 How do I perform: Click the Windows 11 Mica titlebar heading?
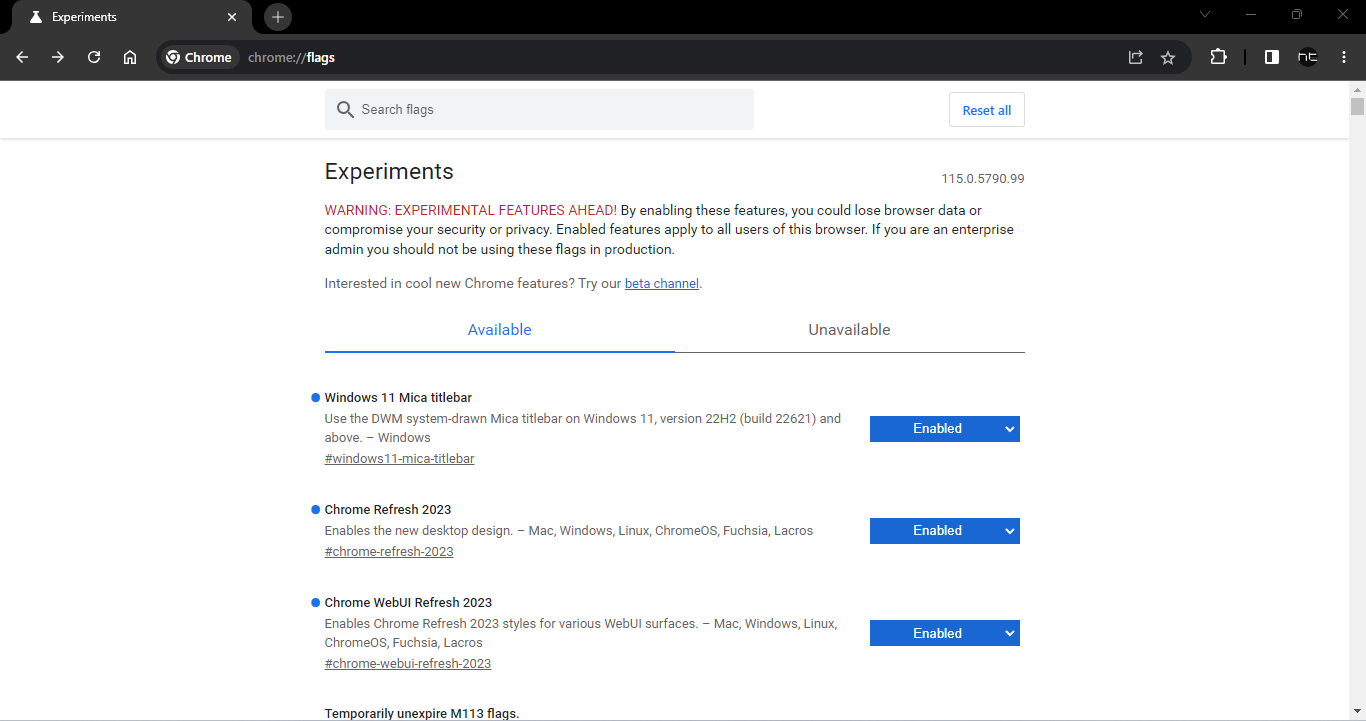[398, 398]
